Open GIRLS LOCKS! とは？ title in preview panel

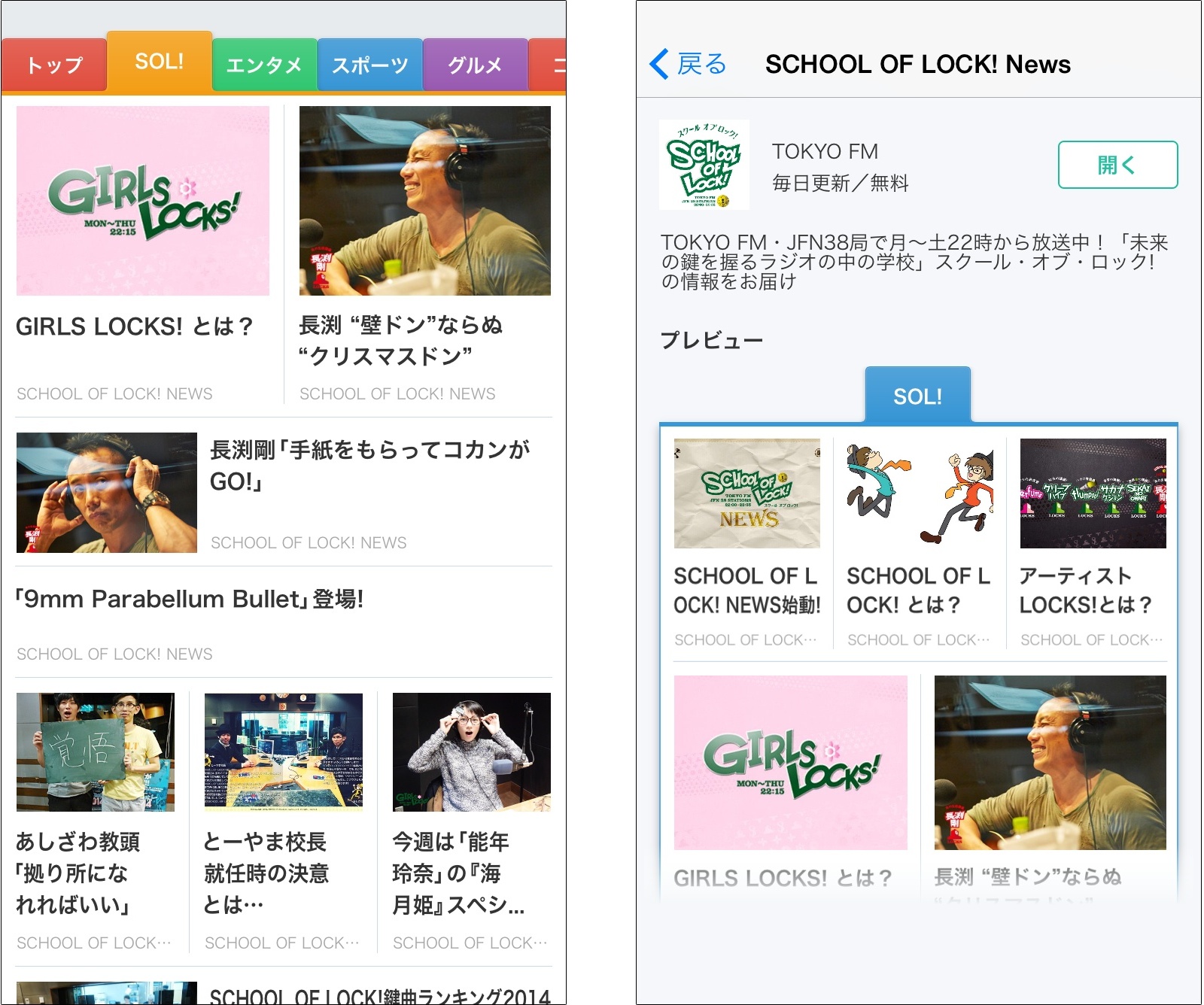click(x=783, y=878)
